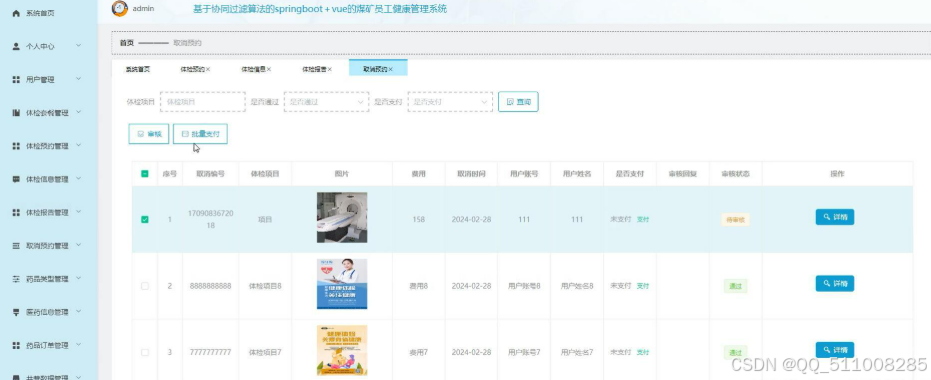Expand 药品类型管理 using its chevron
The image size is (931, 380).
coord(78,278)
